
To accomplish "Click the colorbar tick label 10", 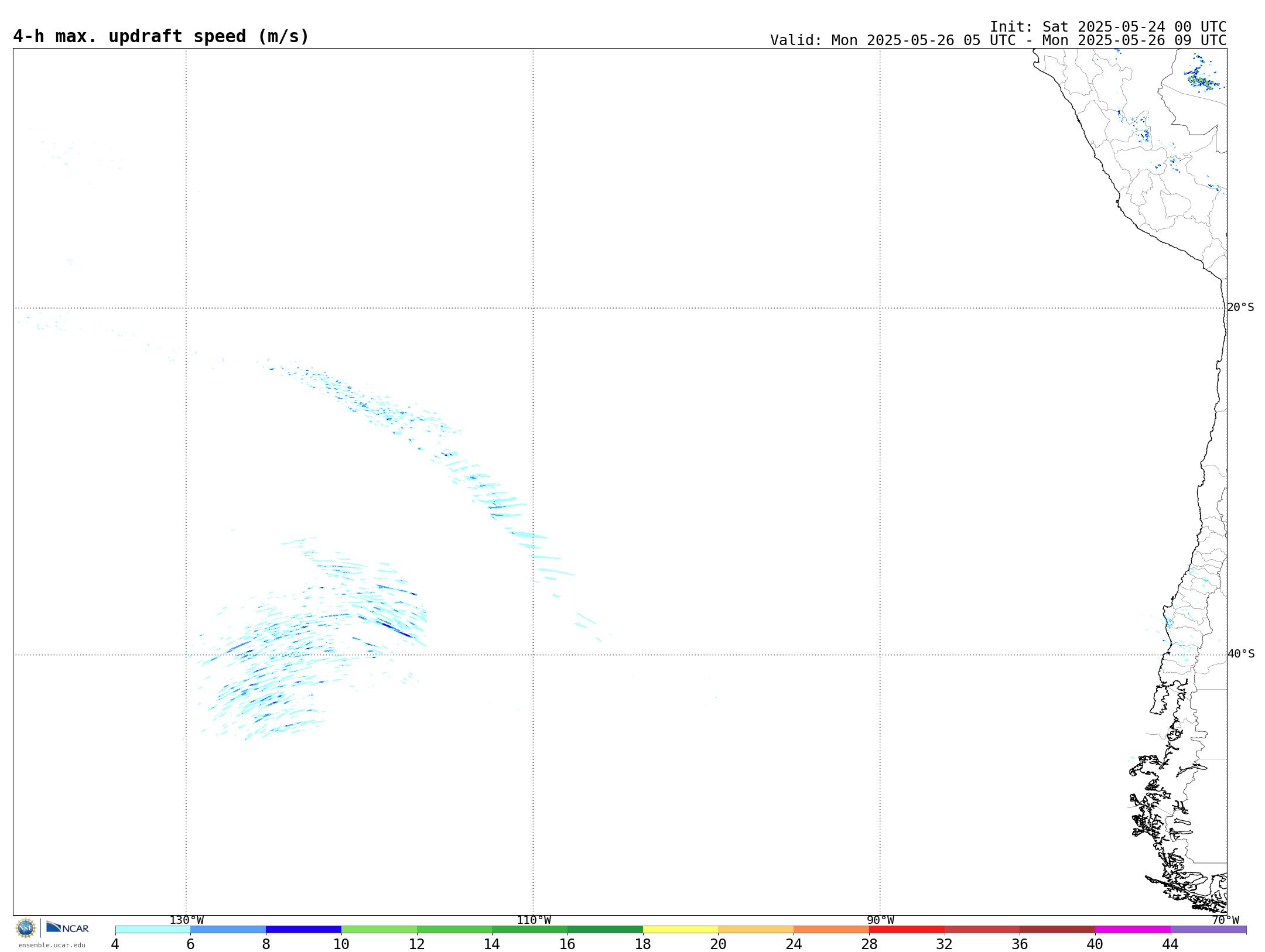I will point(341,944).
